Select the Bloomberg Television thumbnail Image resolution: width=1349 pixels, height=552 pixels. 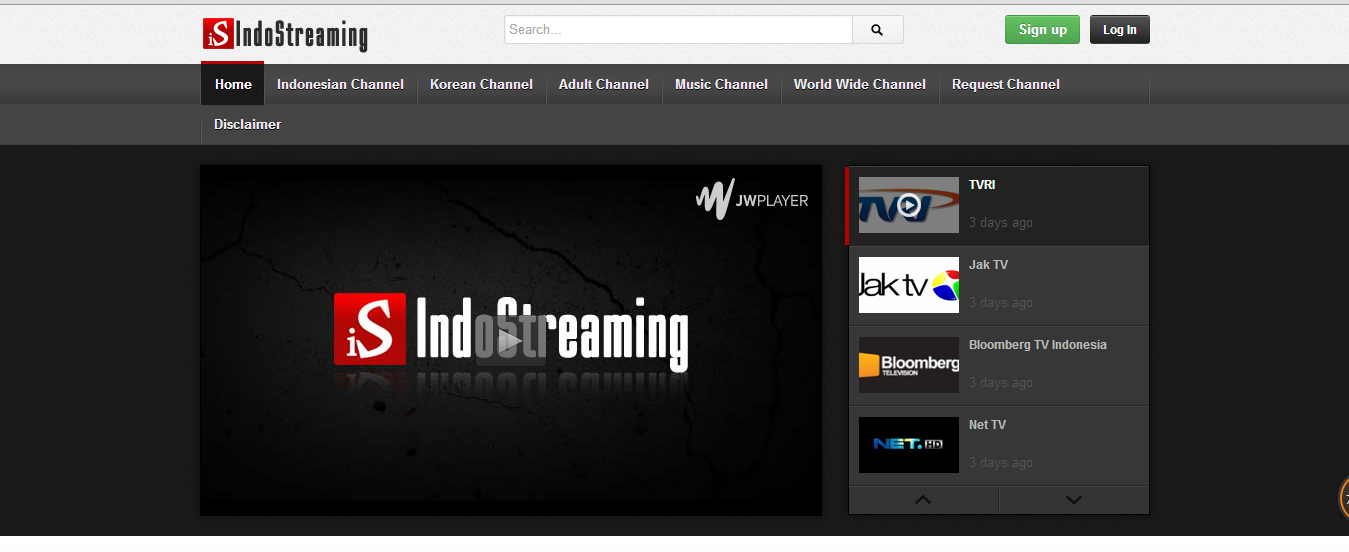click(909, 365)
